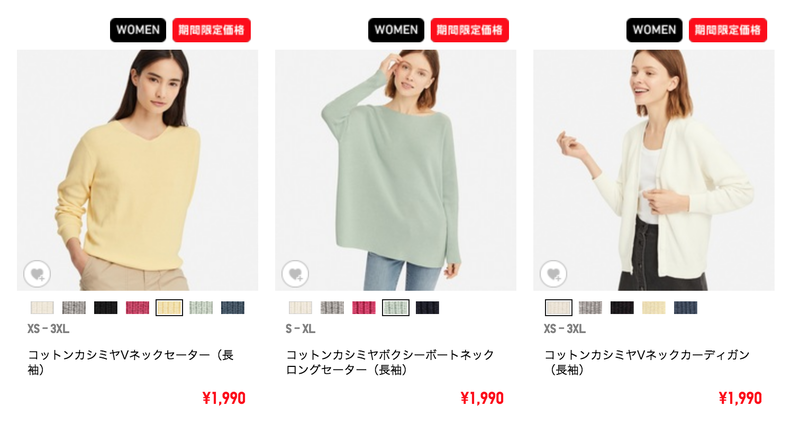The width and height of the screenshot is (800, 424).
Task: Click the ¥1,990 price of boat-neck sweater
Action: 482,398
